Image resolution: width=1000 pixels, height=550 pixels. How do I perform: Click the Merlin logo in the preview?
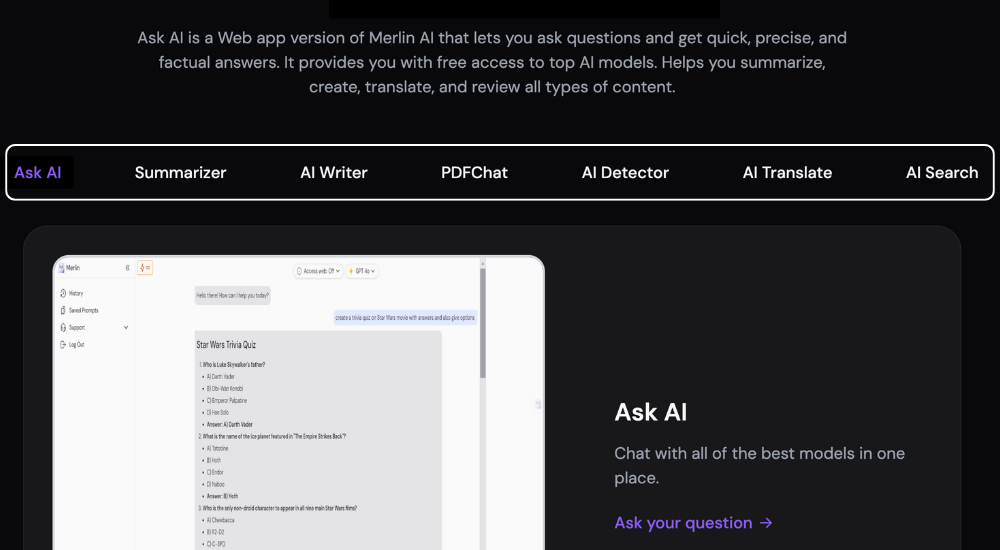[x=62, y=269]
